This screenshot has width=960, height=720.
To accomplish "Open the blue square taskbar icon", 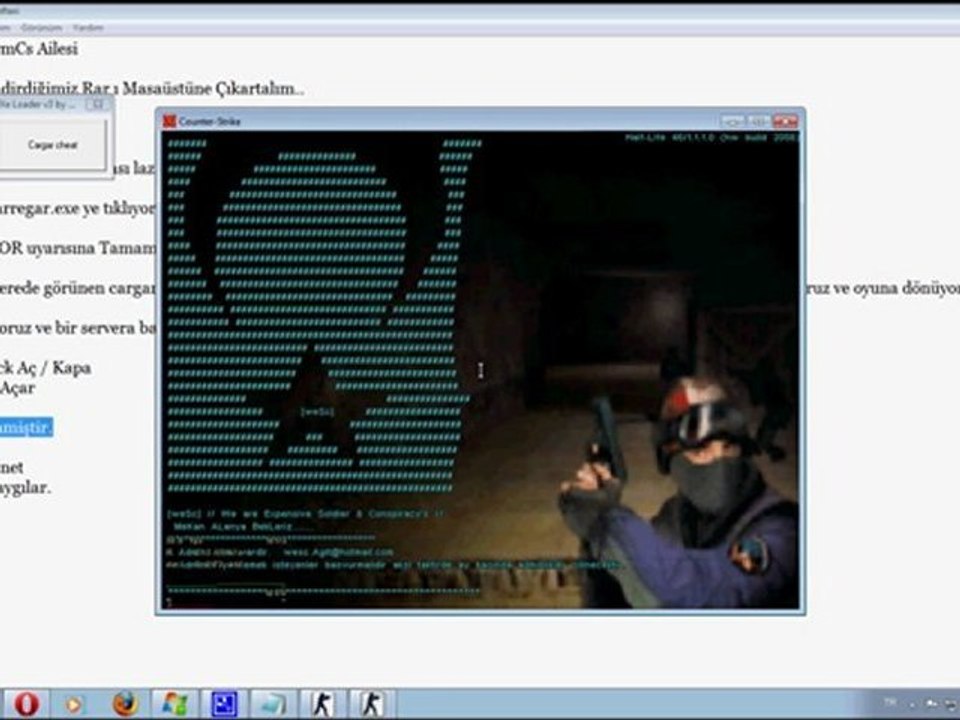I will coord(224,704).
